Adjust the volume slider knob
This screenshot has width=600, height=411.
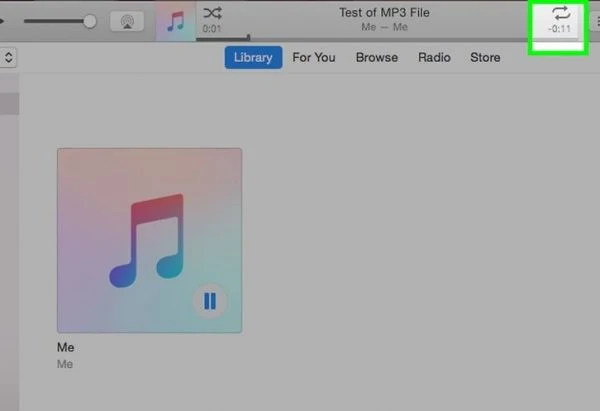pyautogui.click(x=90, y=21)
